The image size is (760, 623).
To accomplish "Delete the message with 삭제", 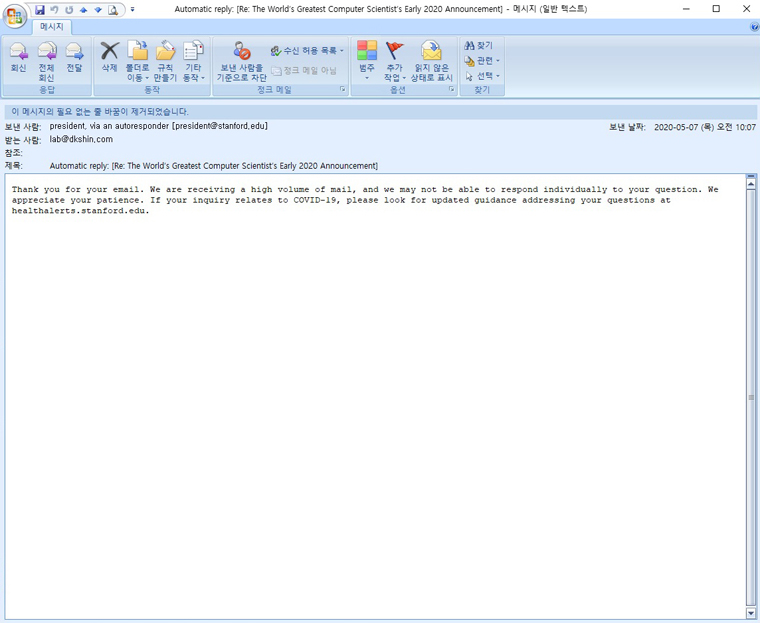I will (110, 58).
